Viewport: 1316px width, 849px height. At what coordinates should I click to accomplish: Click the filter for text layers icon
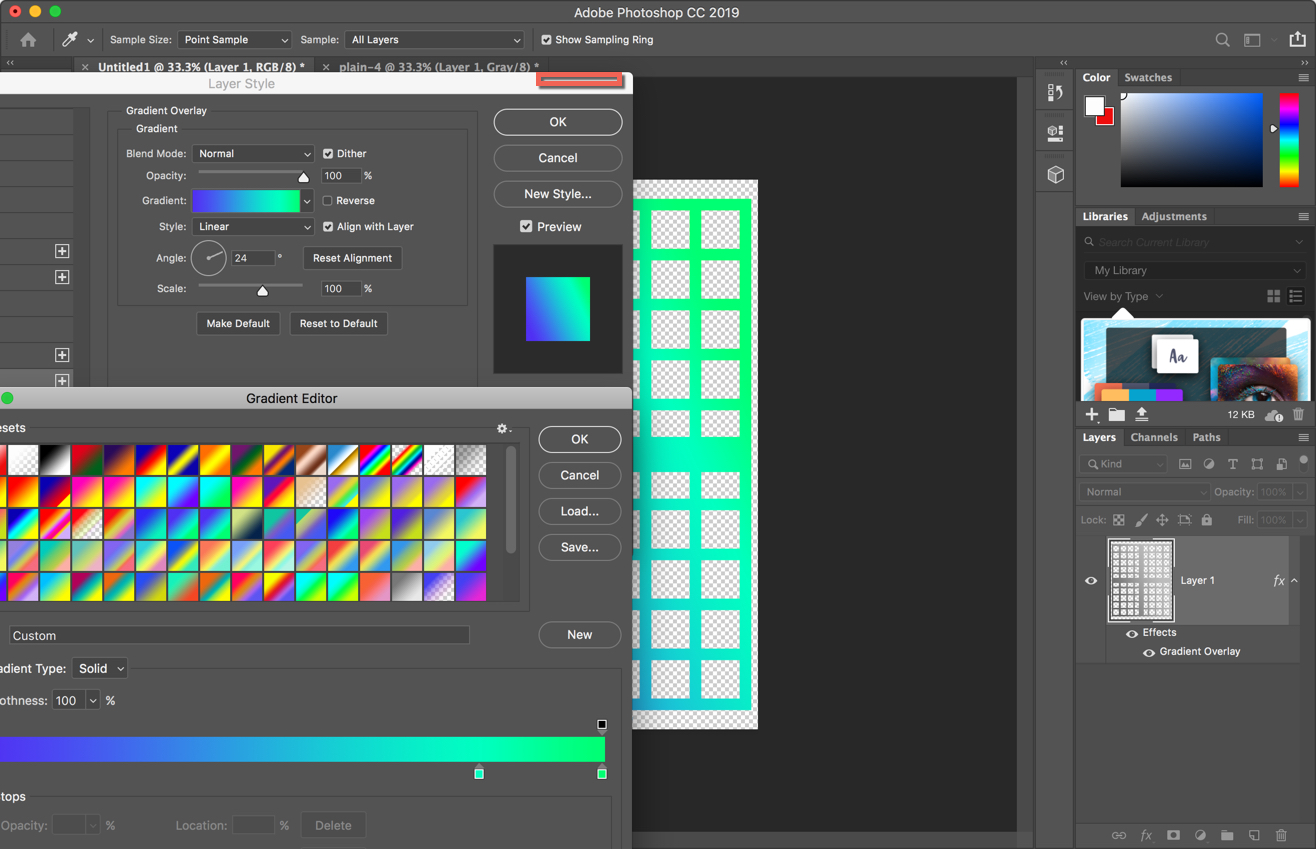point(1231,463)
